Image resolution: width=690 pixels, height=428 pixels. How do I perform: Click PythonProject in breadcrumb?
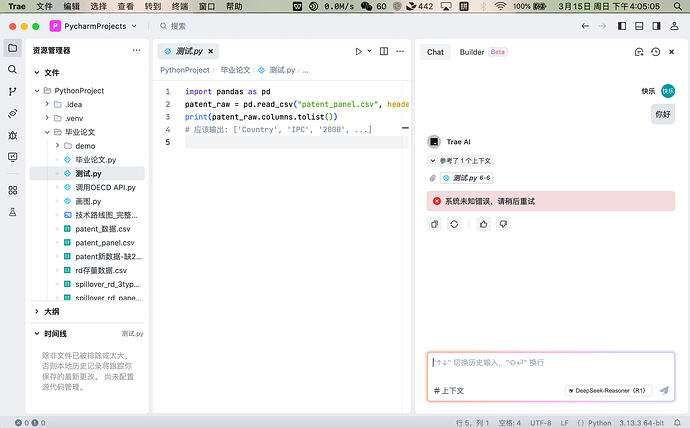click(x=185, y=70)
